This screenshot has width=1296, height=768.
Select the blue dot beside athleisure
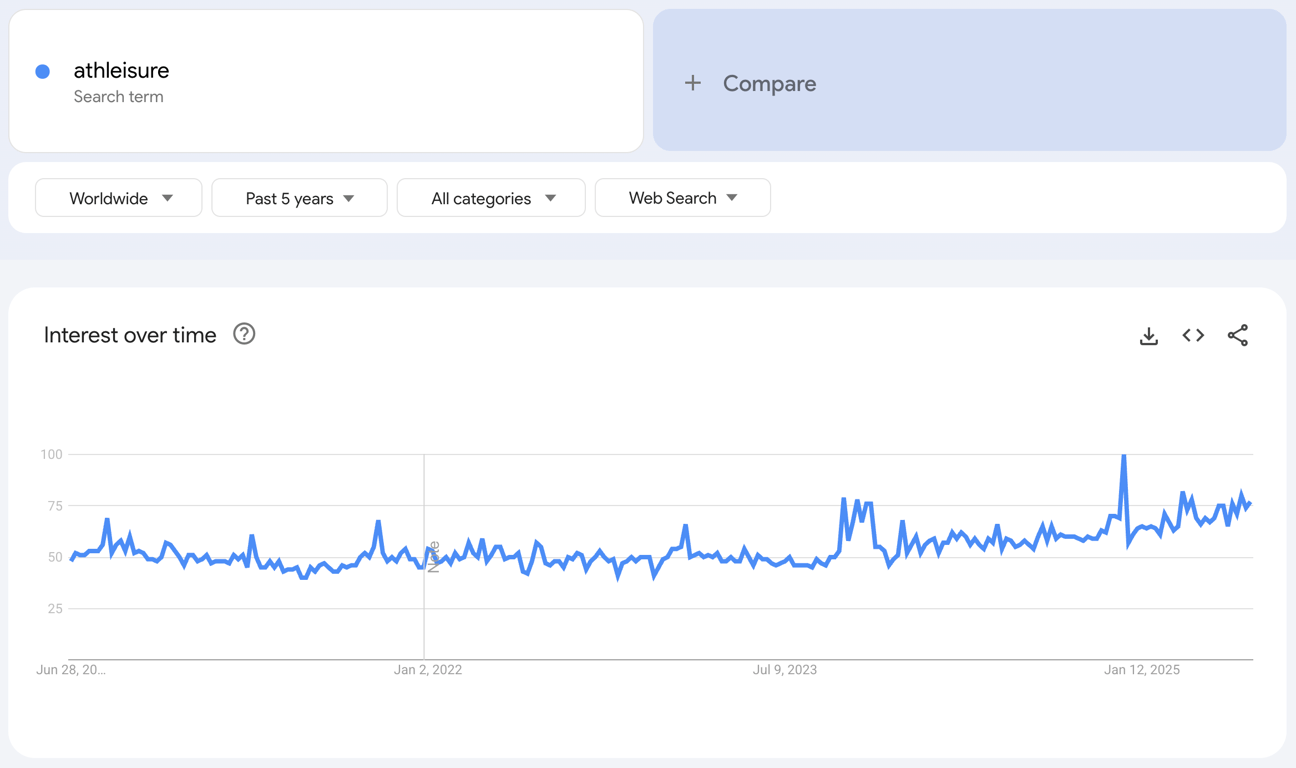click(x=42, y=71)
